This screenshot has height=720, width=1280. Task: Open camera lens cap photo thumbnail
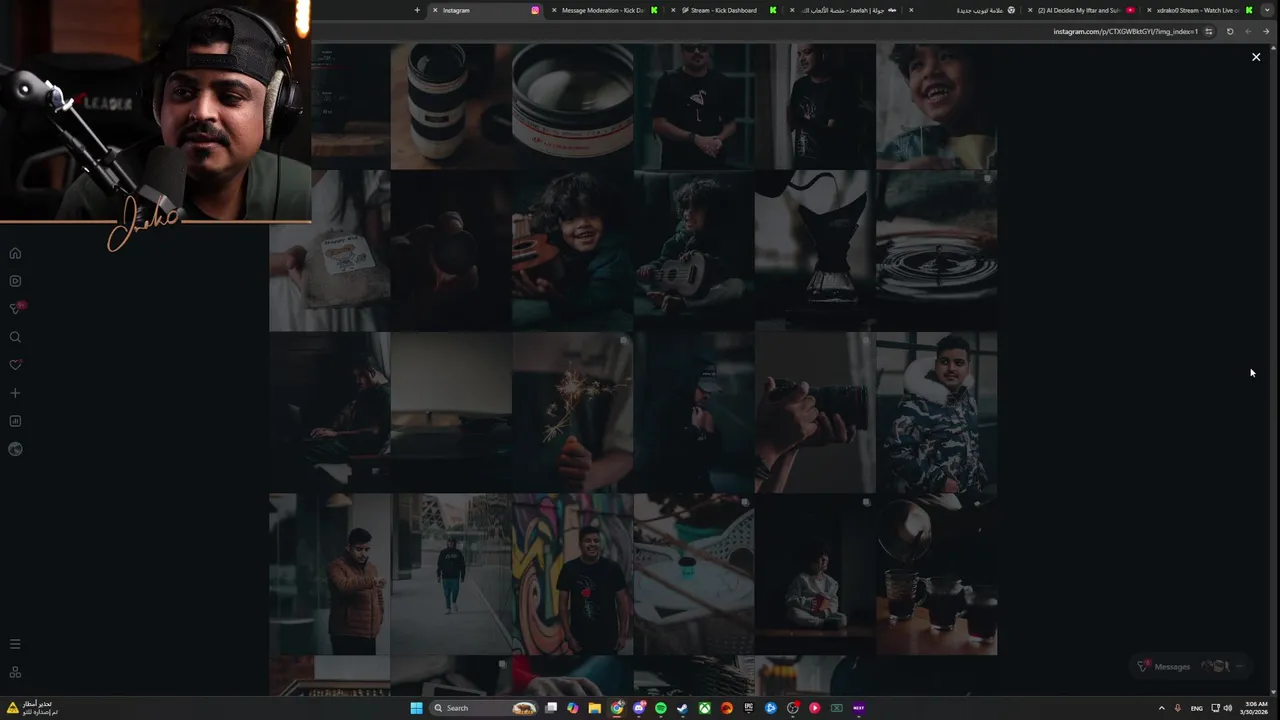tap(572, 106)
